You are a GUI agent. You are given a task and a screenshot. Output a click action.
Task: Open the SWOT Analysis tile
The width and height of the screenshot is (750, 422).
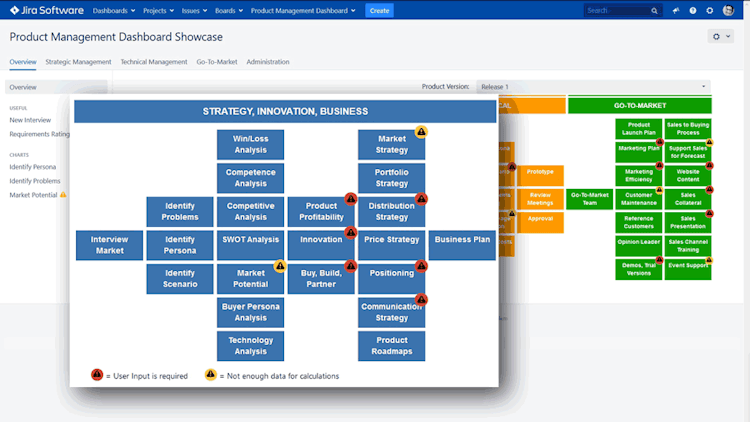250,245
